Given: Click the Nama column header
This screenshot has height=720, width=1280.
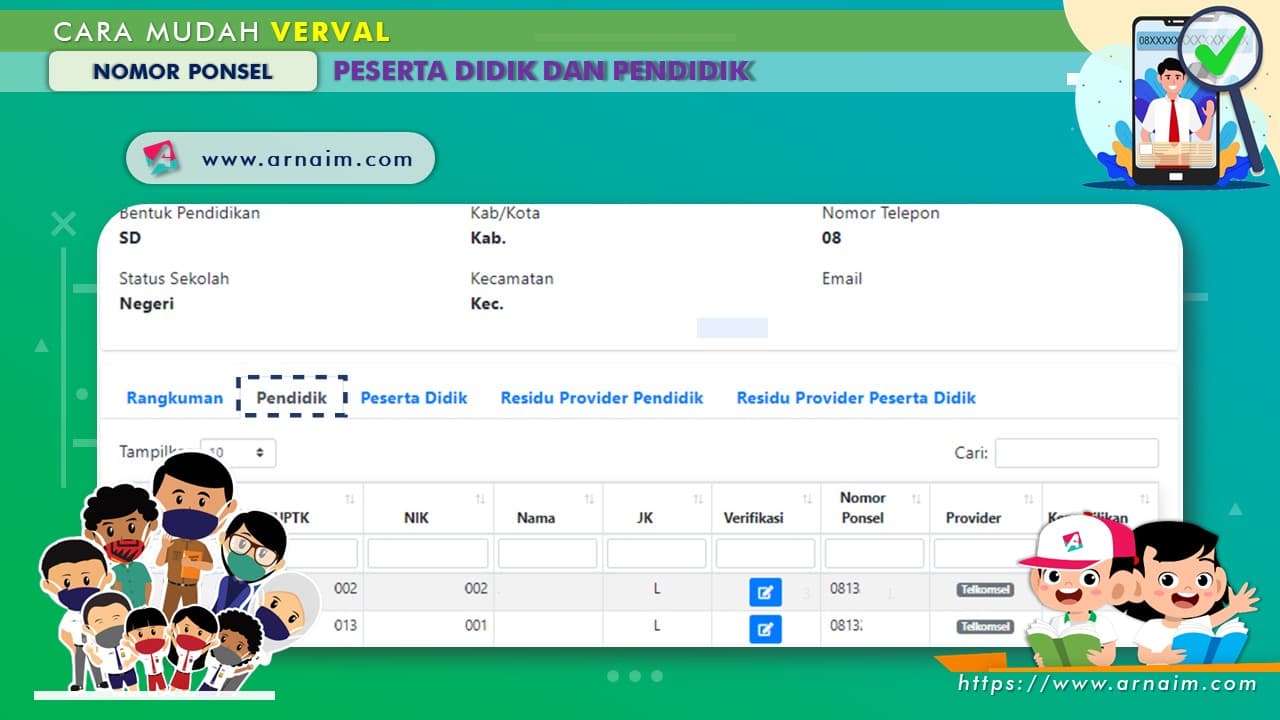Looking at the screenshot, I should [548, 509].
